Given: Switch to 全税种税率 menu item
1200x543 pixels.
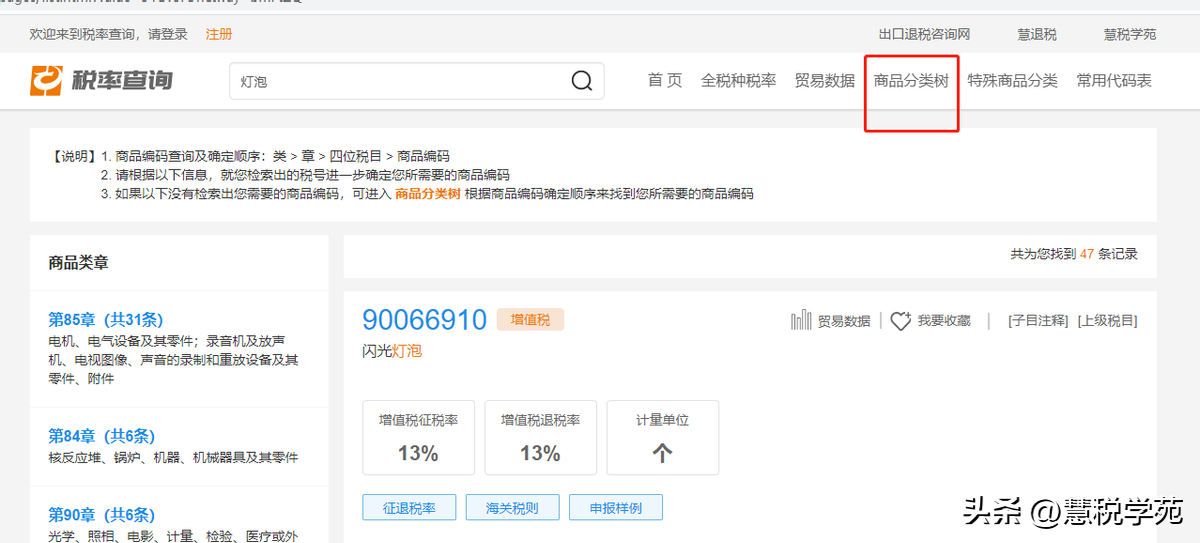Looking at the screenshot, I should pyautogui.click(x=738, y=81).
